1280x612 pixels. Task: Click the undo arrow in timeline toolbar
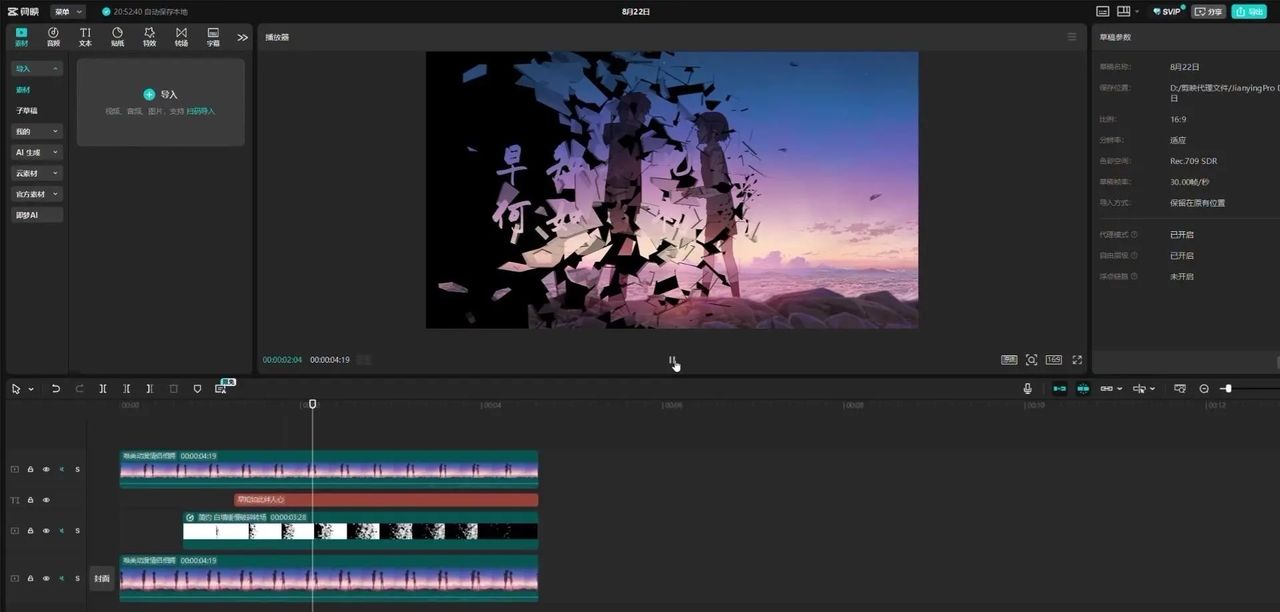56,389
